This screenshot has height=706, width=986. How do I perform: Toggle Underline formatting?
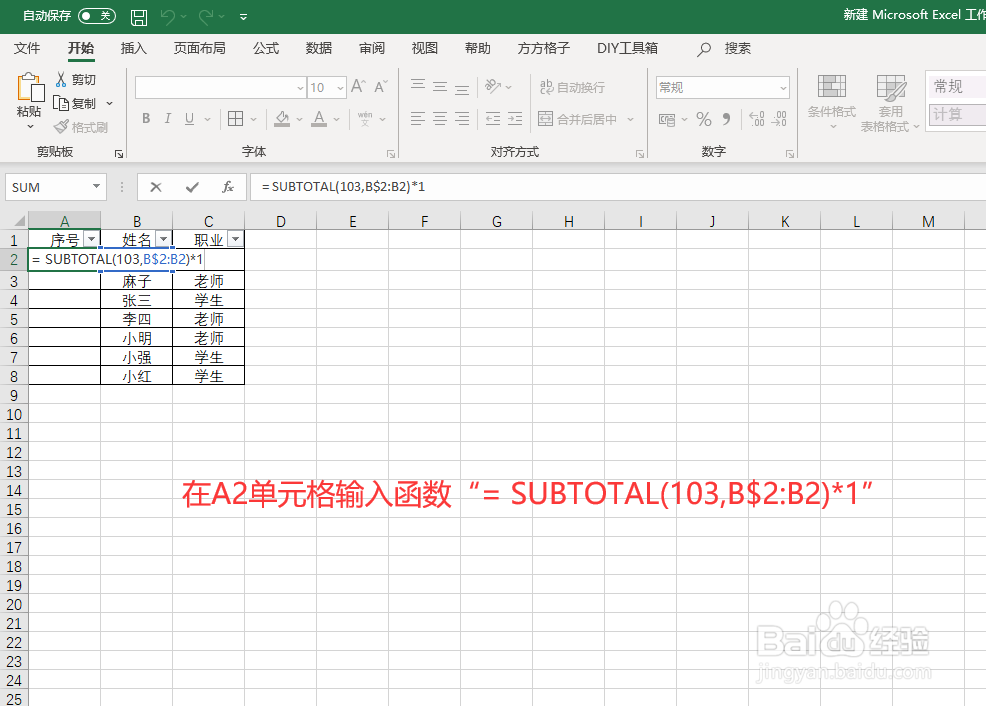[189, 118]
